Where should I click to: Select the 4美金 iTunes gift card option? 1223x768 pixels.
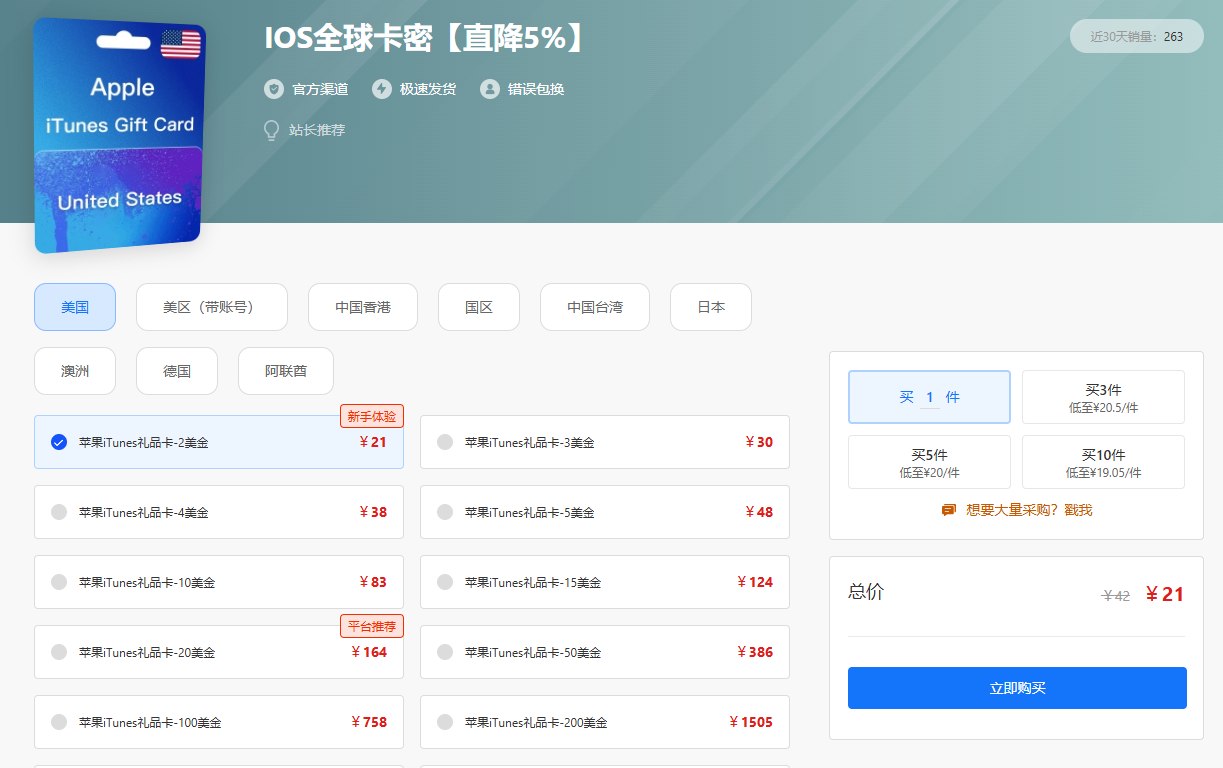(x=219, y=512)
